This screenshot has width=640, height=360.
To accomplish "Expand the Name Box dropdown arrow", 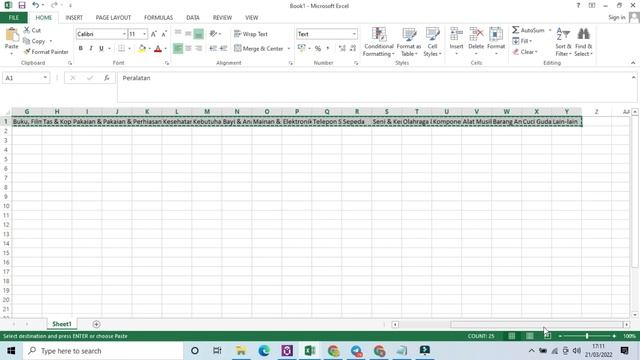I will pyautogui.click(x=45, y=78).
